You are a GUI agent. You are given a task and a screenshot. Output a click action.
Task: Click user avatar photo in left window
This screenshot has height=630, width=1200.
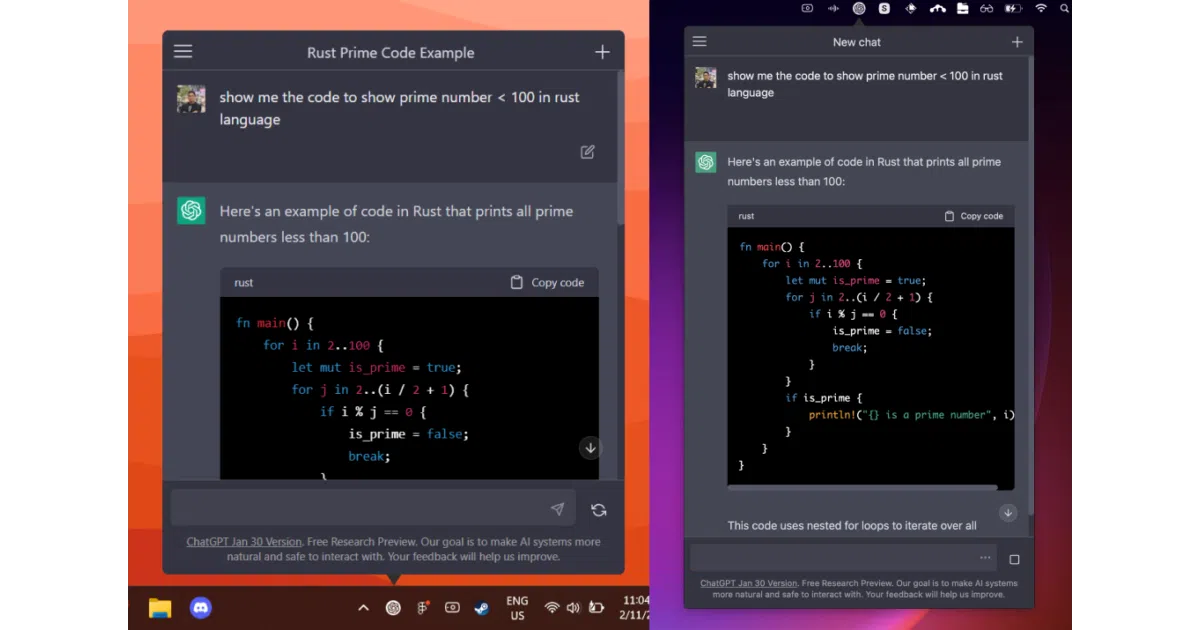pos(191,98)
